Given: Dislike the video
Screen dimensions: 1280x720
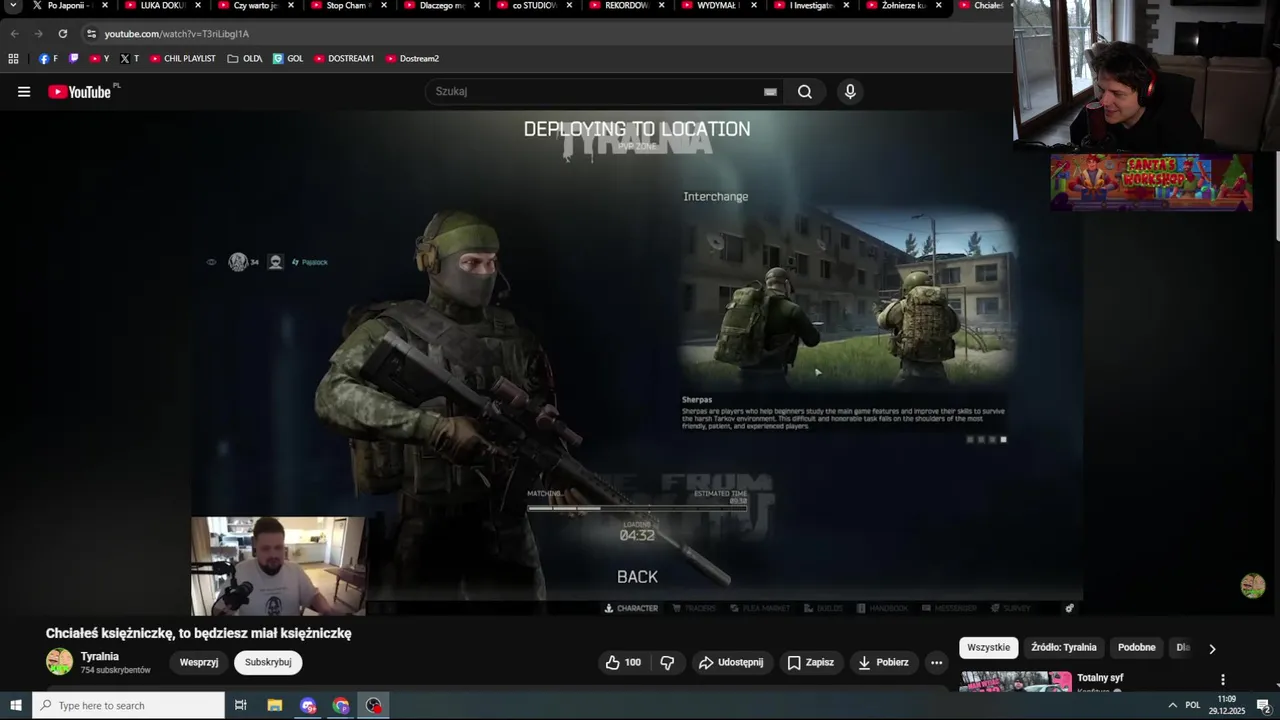Looking at the screenshot, I should pyautogui.click(x=667, y=662).
